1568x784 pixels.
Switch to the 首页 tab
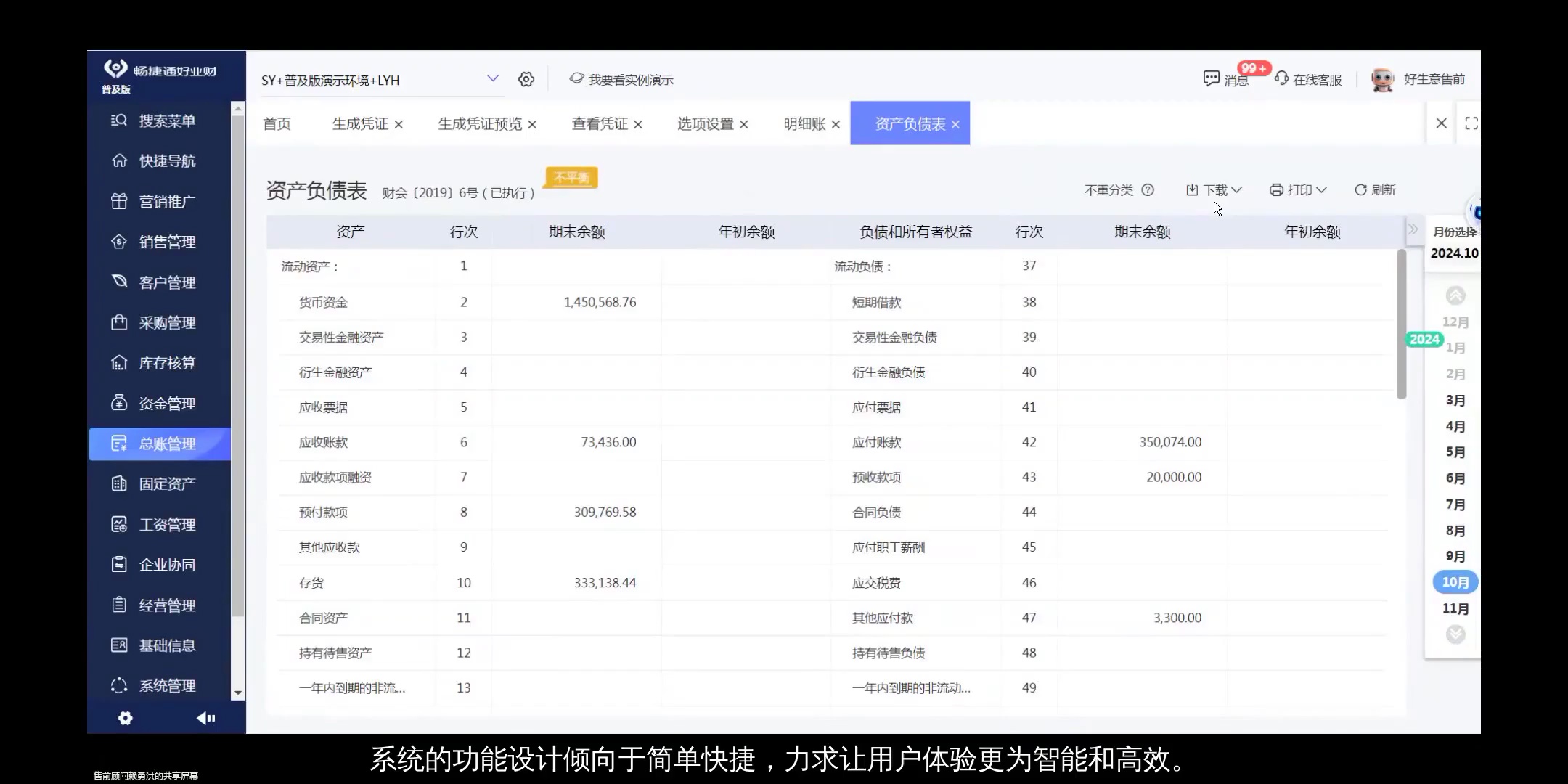coord(277,123)
